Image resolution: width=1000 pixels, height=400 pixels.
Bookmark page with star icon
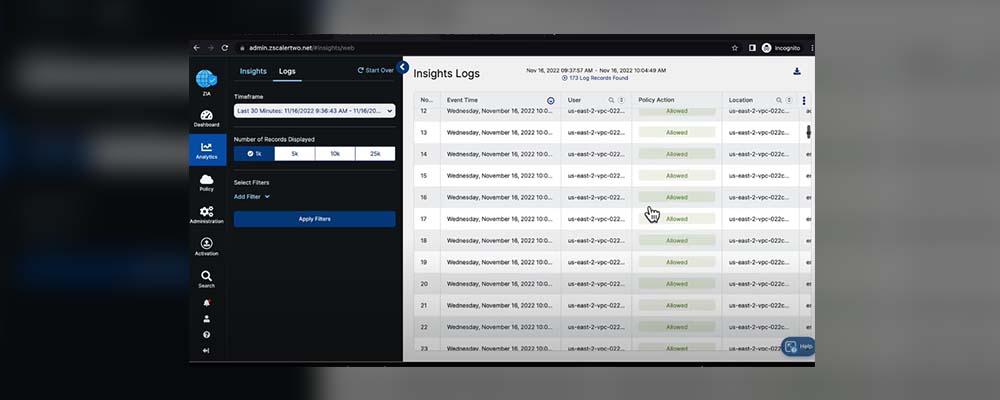pyautogui.click(x=735, y=48)
